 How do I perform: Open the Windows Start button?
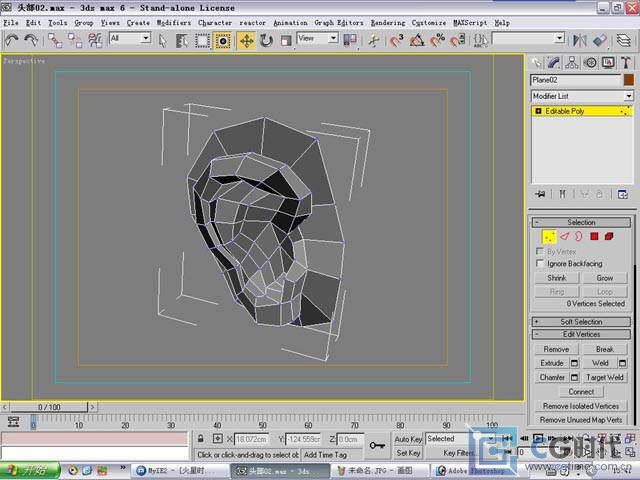tap(30, 471)
